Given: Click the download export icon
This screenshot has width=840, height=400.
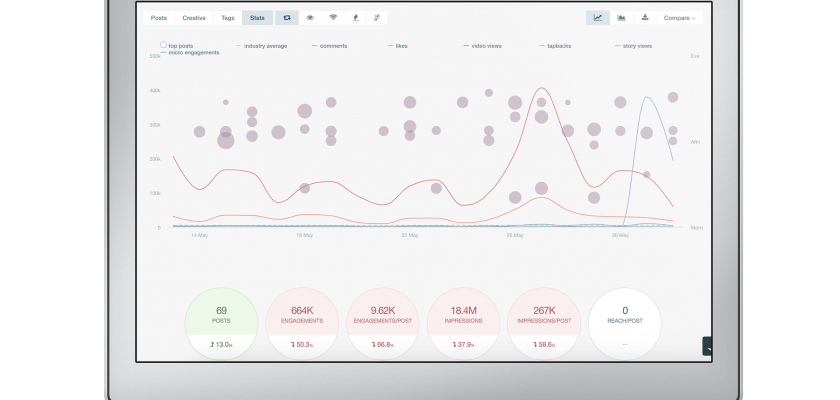Looking at the screenshot, I should pos(645,18).
